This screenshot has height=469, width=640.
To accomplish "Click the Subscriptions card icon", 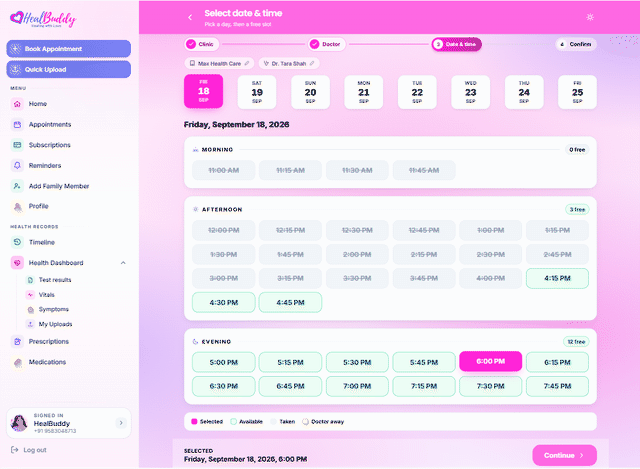I will (17, 145).
